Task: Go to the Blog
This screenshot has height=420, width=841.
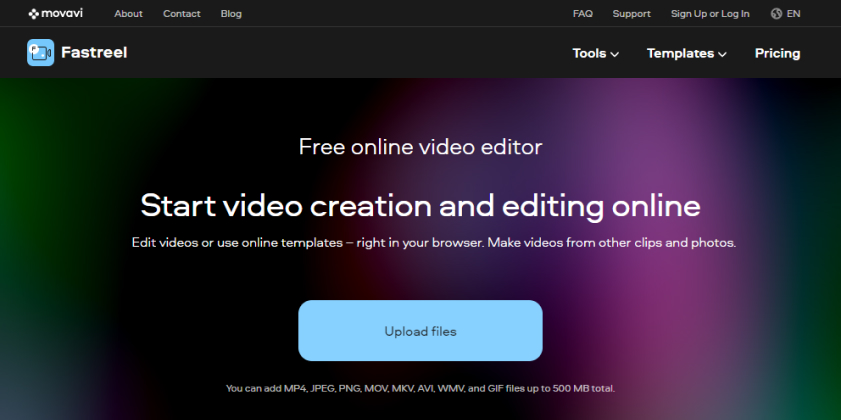Action: pyautogui.click(x=231, y=14)
